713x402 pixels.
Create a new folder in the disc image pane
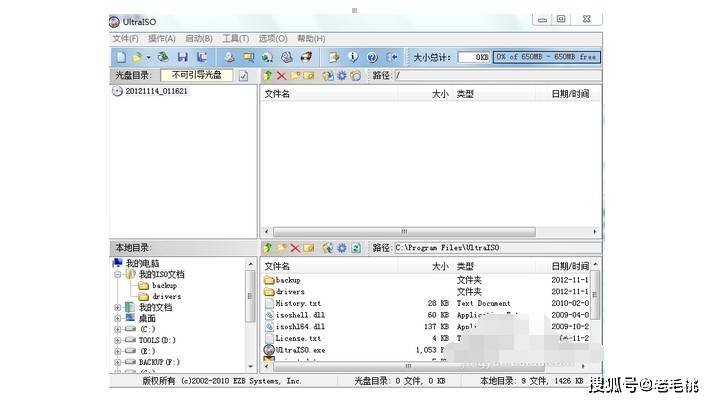point(295,75)
